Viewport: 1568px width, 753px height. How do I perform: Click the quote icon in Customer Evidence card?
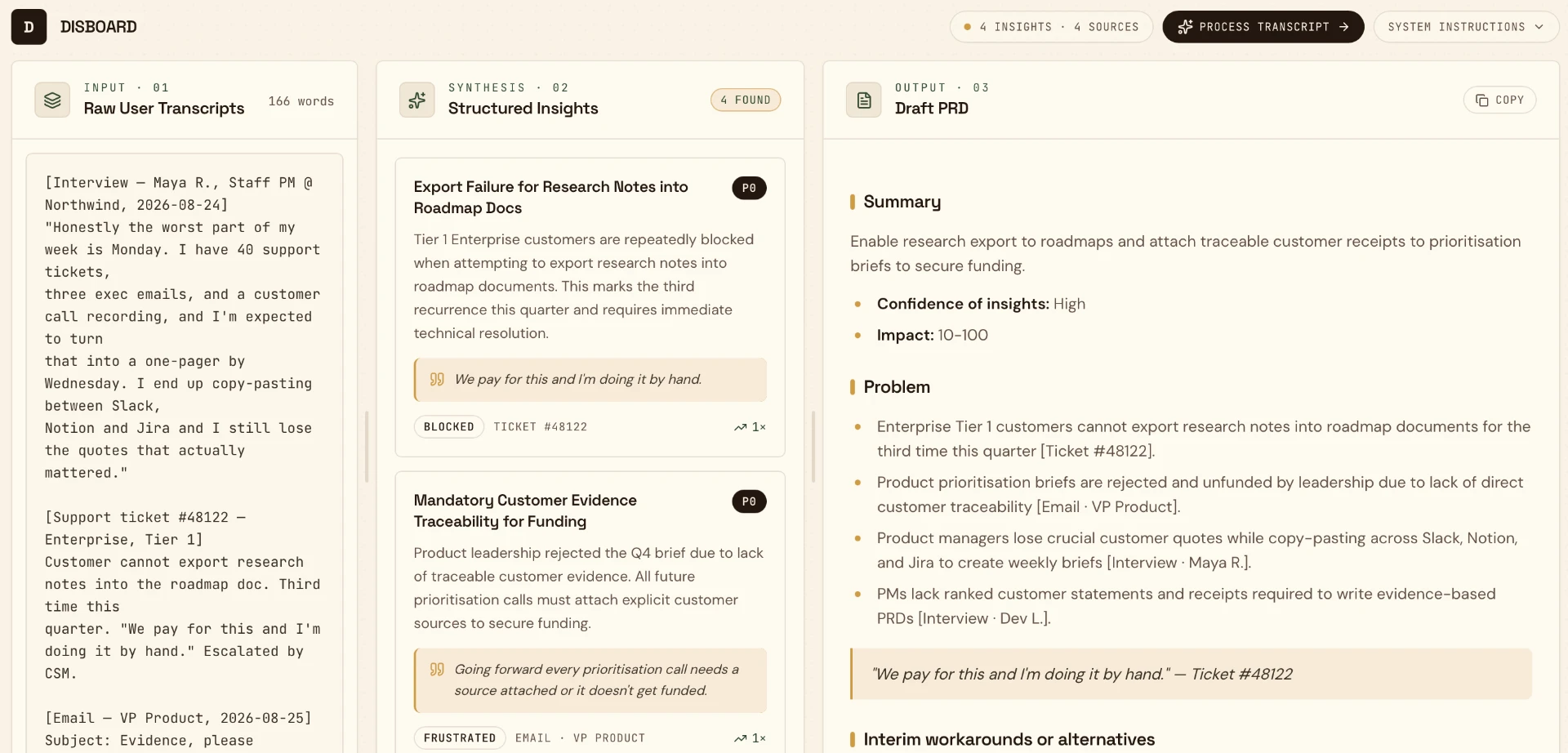437,670
